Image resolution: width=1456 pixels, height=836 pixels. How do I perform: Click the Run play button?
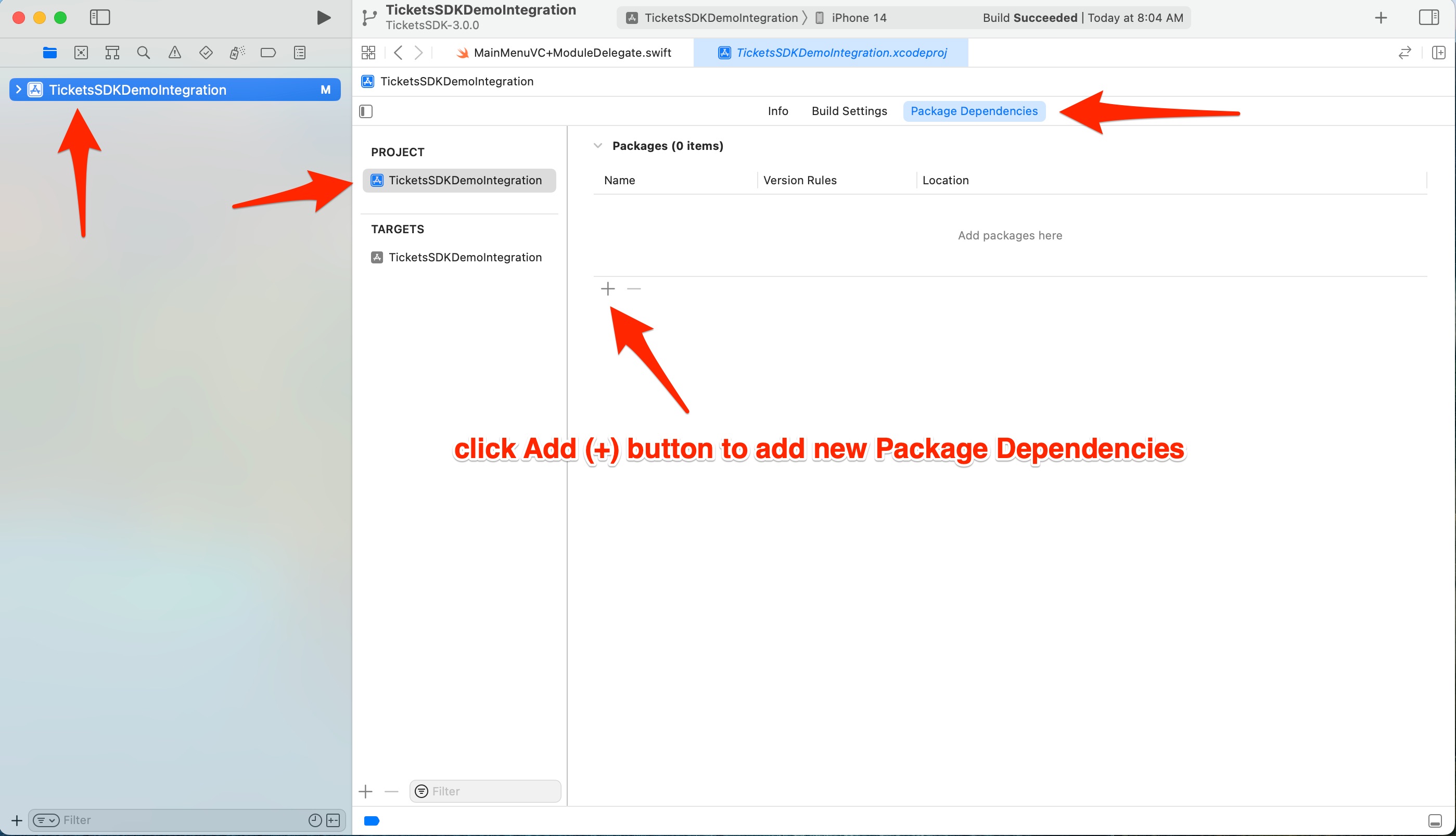pos(324,18)
